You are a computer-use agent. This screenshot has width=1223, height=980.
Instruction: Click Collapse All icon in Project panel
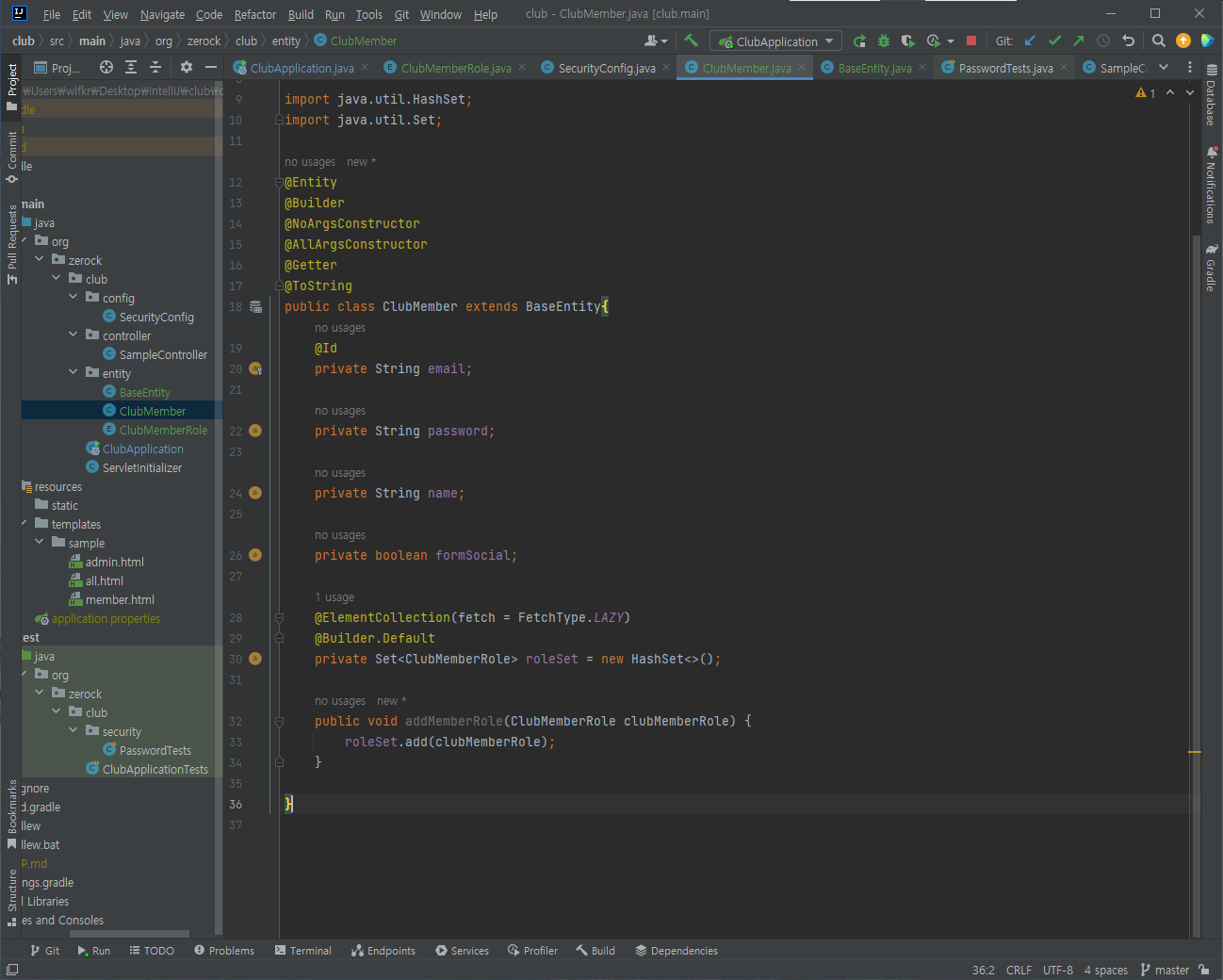click(x=155, y=67)
